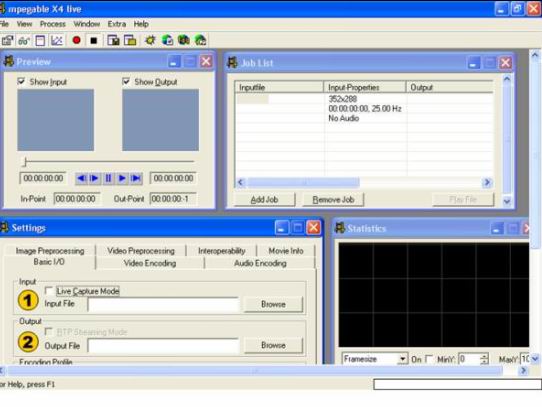Viewport: 542px width, 407px height.
Task: Minimize the Job List window
Action: pyautogui.click(x=473, y=63)
